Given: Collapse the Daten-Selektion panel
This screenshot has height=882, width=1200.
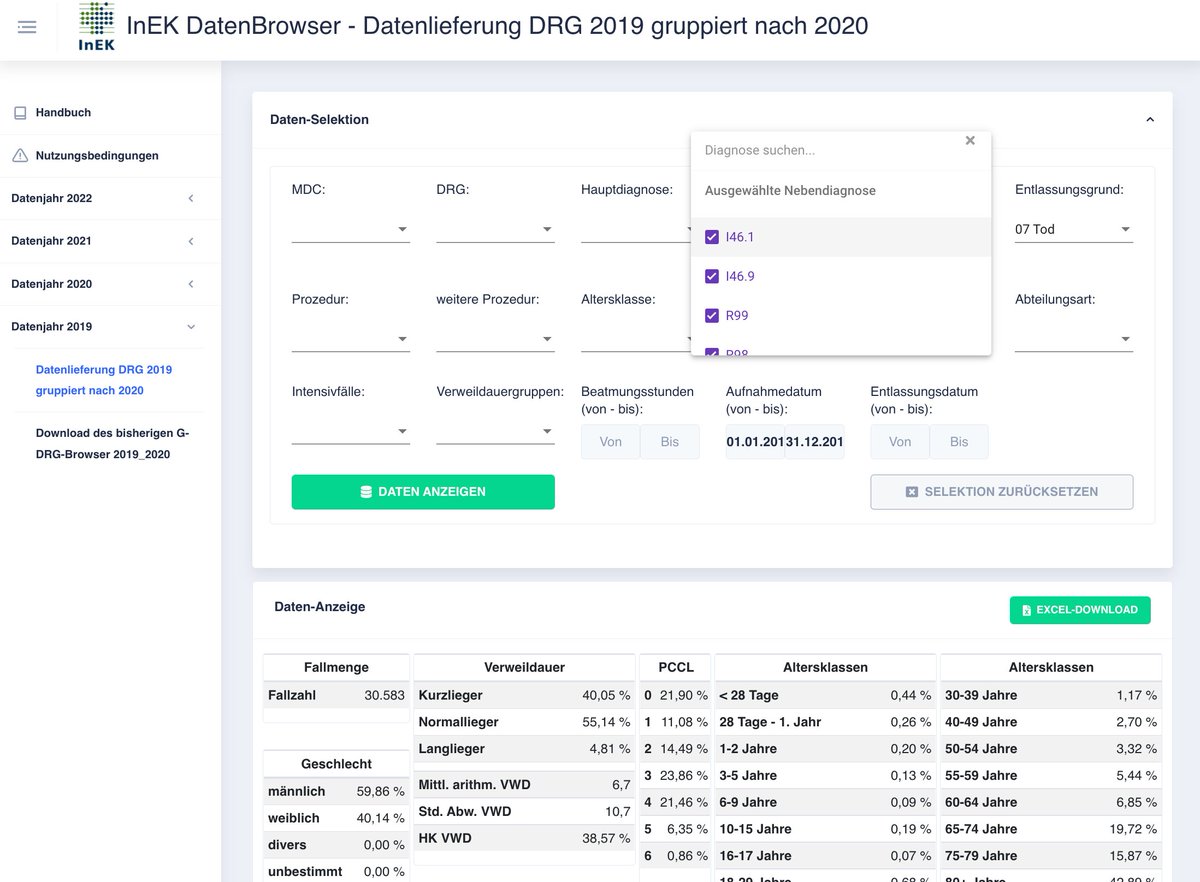Looking at the screenshot, I should 1150,119.
